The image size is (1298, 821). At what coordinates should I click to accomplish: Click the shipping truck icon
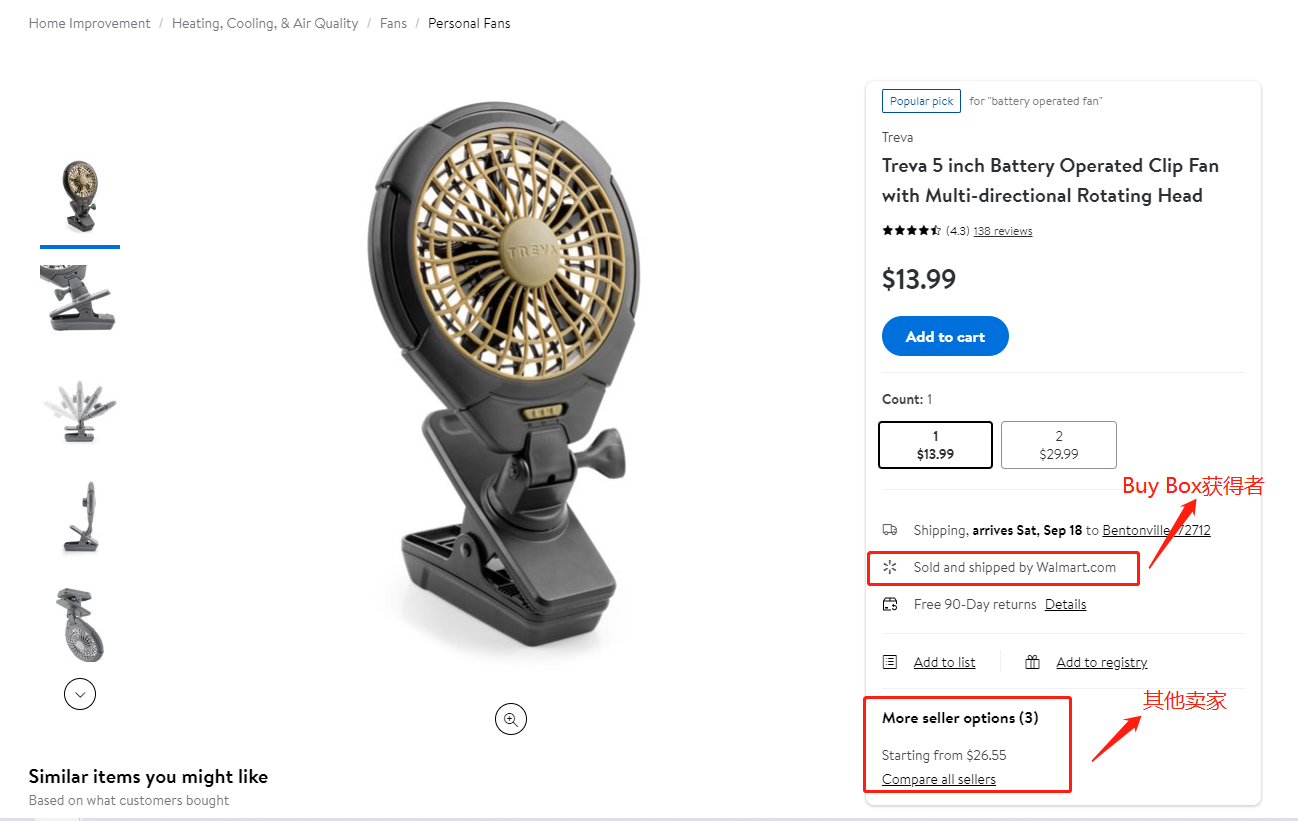pos(890,530)
